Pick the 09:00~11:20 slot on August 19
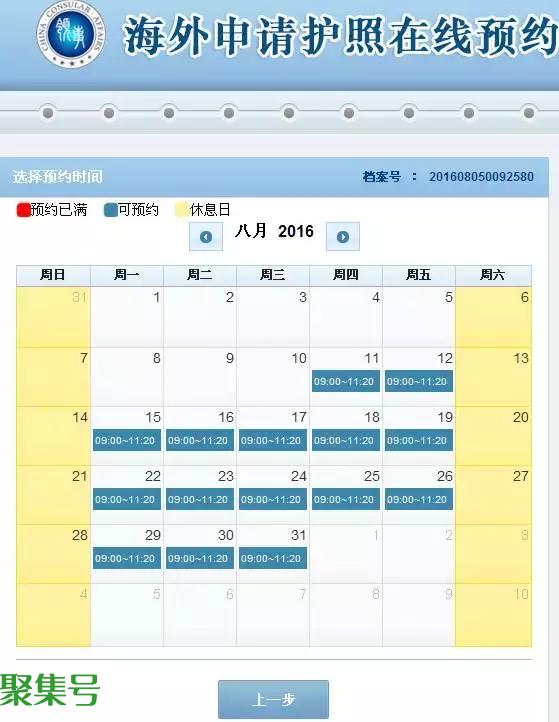The height and width of the screenshot is (722, 559). tap(419, 440)
